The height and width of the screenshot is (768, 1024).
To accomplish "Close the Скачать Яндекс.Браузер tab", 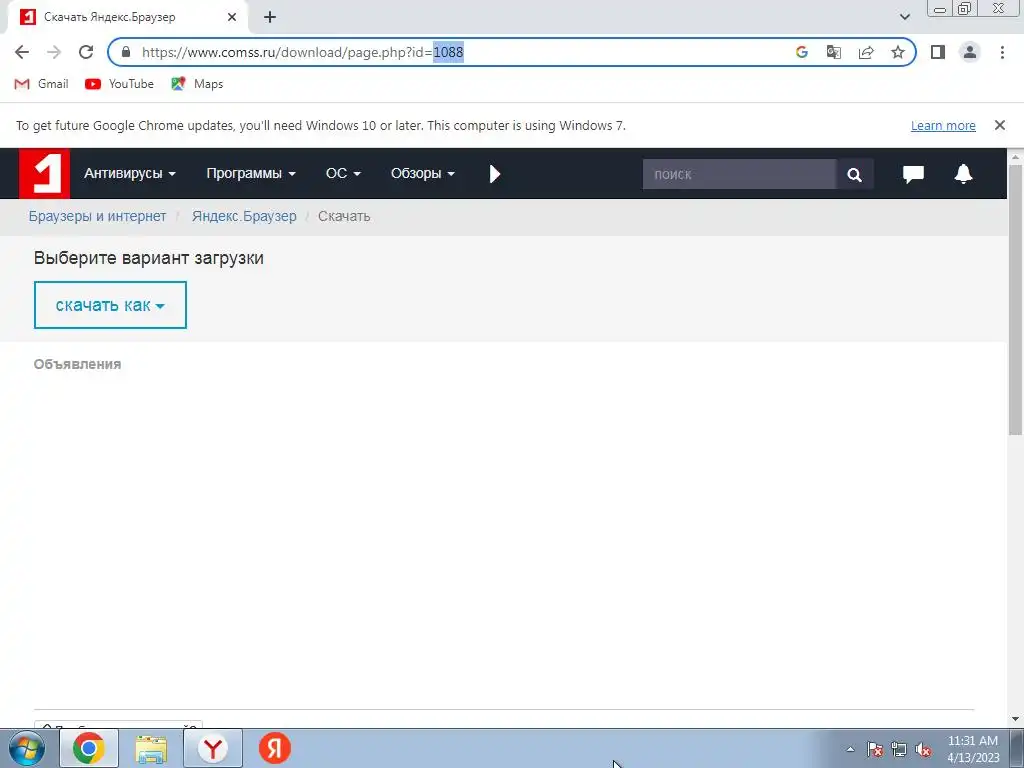I will click(x=232, y=18).
